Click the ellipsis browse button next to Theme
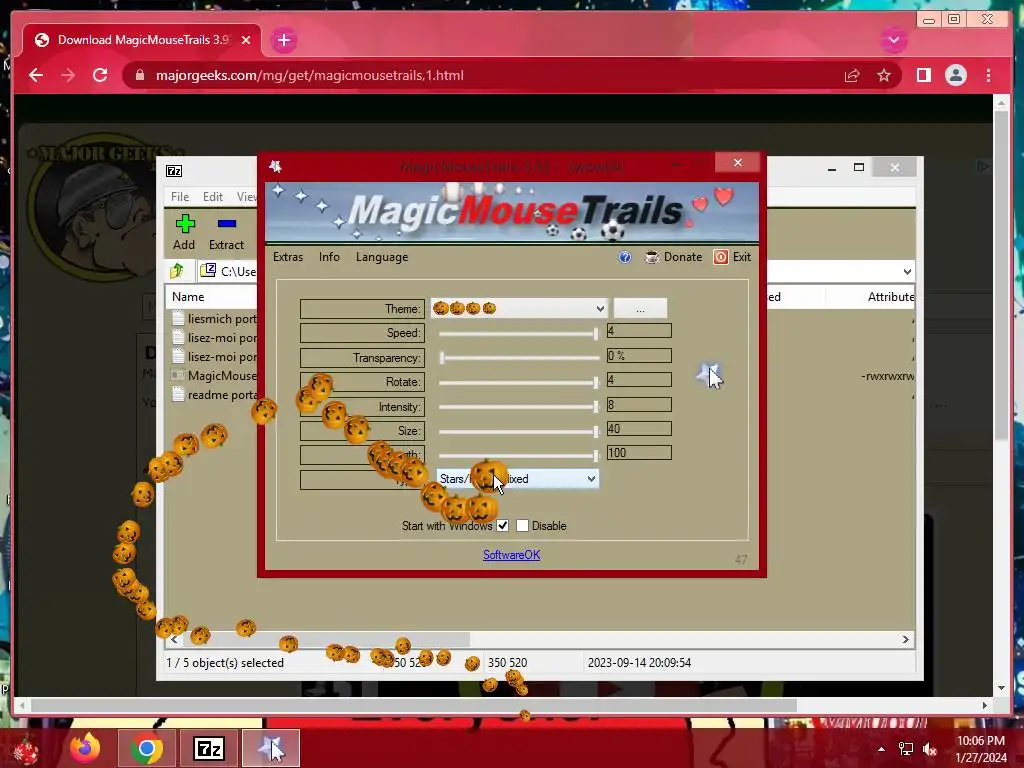The image size is (1024, 768). click(x=640, y=308)
